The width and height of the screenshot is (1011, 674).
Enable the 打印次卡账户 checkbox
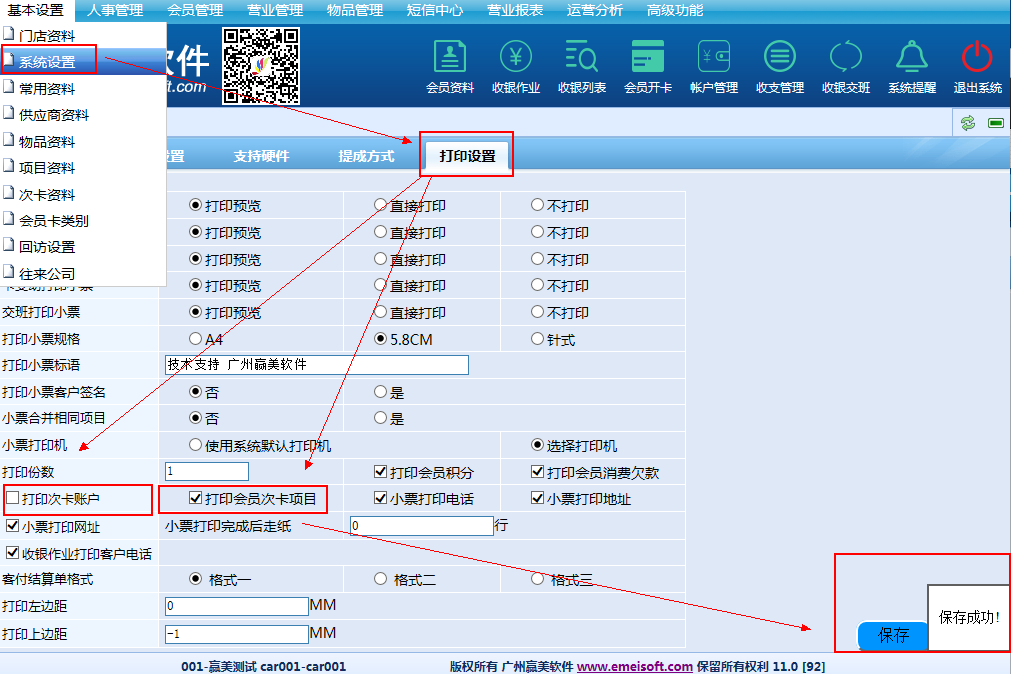[x=13, y=498]
